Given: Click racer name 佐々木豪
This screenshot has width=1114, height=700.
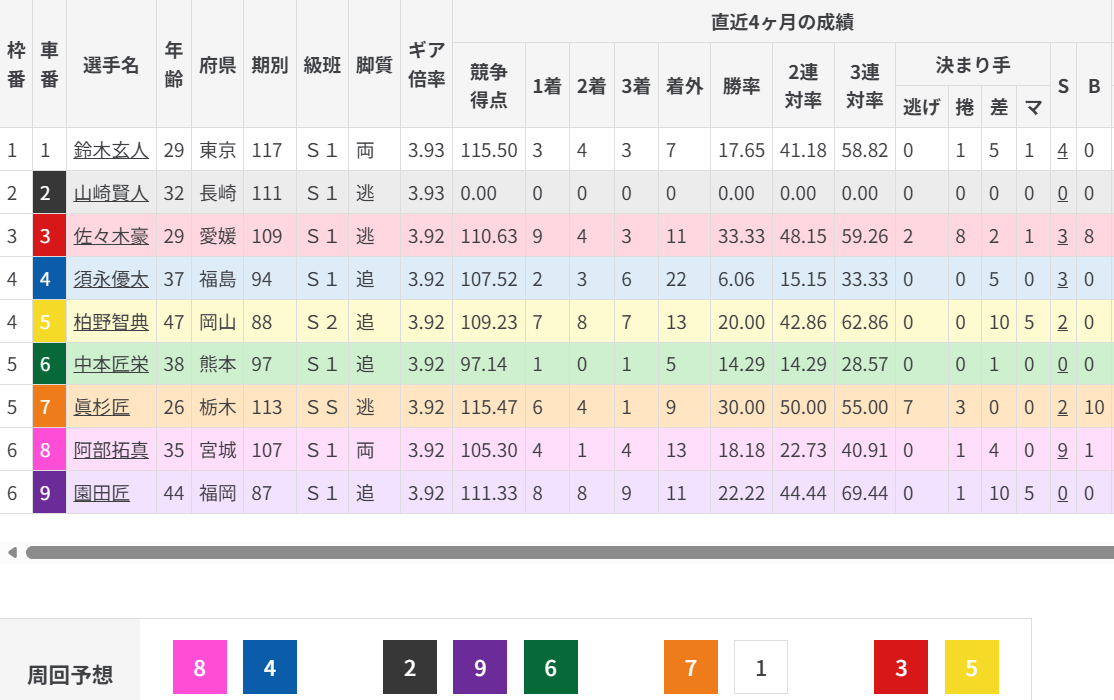Looking at the screenshot, I should click(111, 236).
